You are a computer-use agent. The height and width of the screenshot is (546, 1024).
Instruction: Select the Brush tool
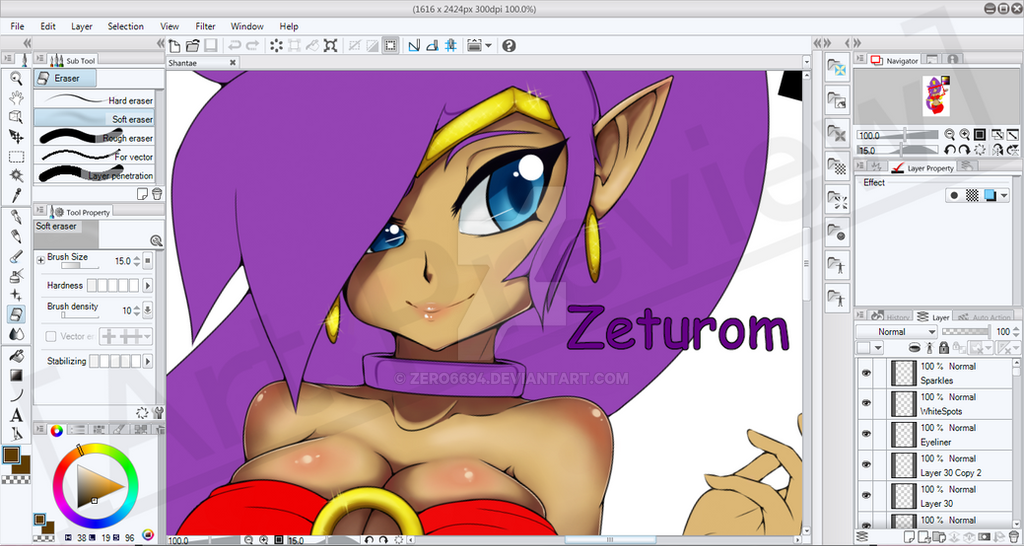click(16, 257)
